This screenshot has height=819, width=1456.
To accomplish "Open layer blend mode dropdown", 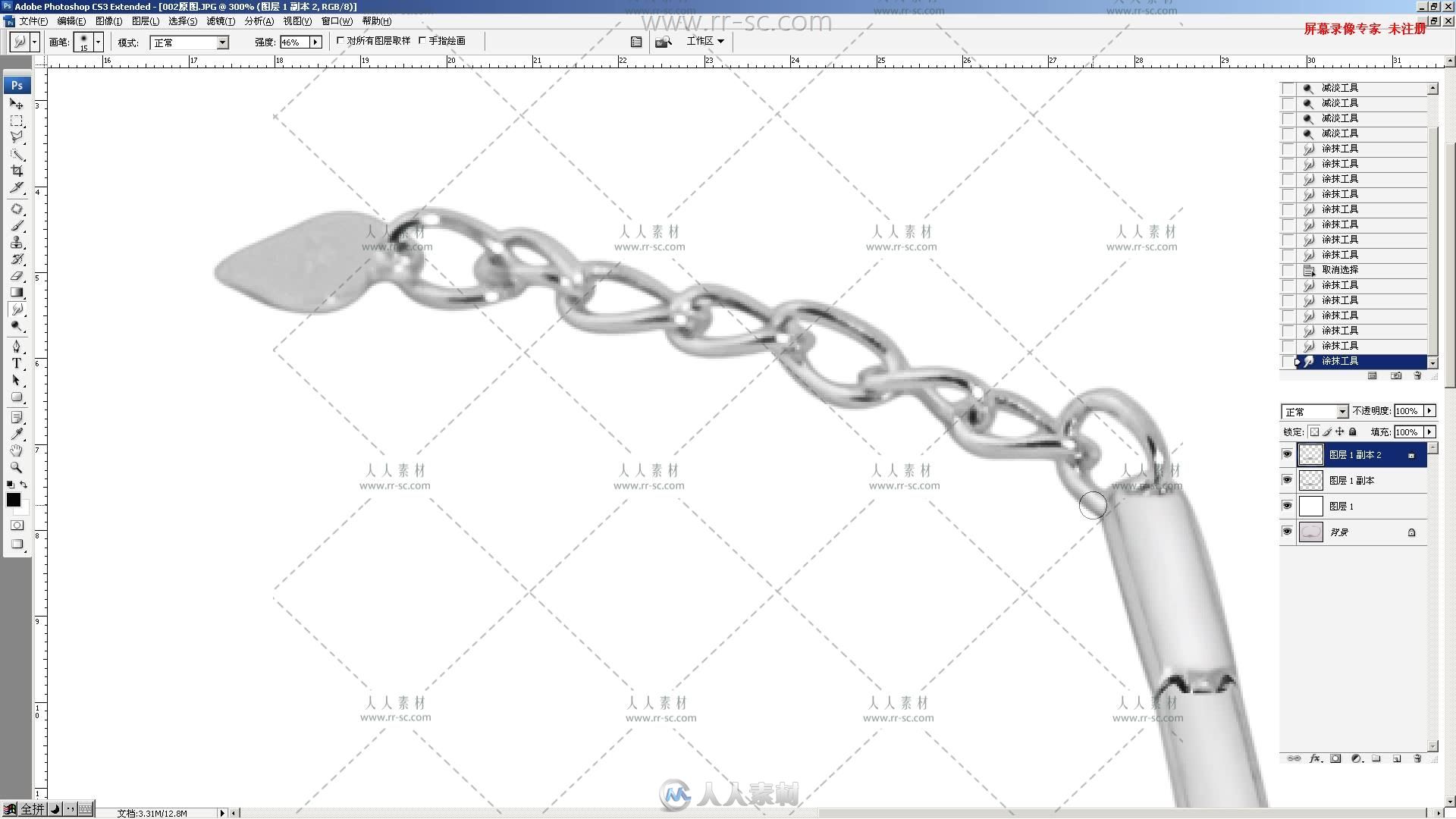I will (x=1342, y=412).
